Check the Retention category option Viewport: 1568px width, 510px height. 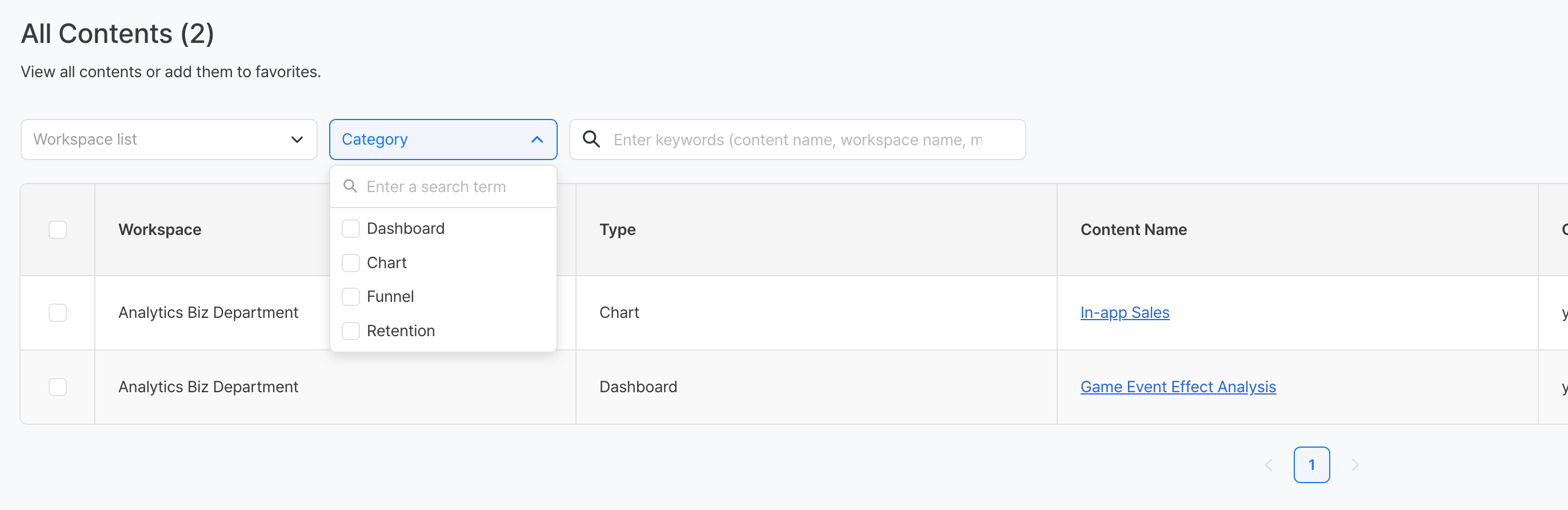351,331
